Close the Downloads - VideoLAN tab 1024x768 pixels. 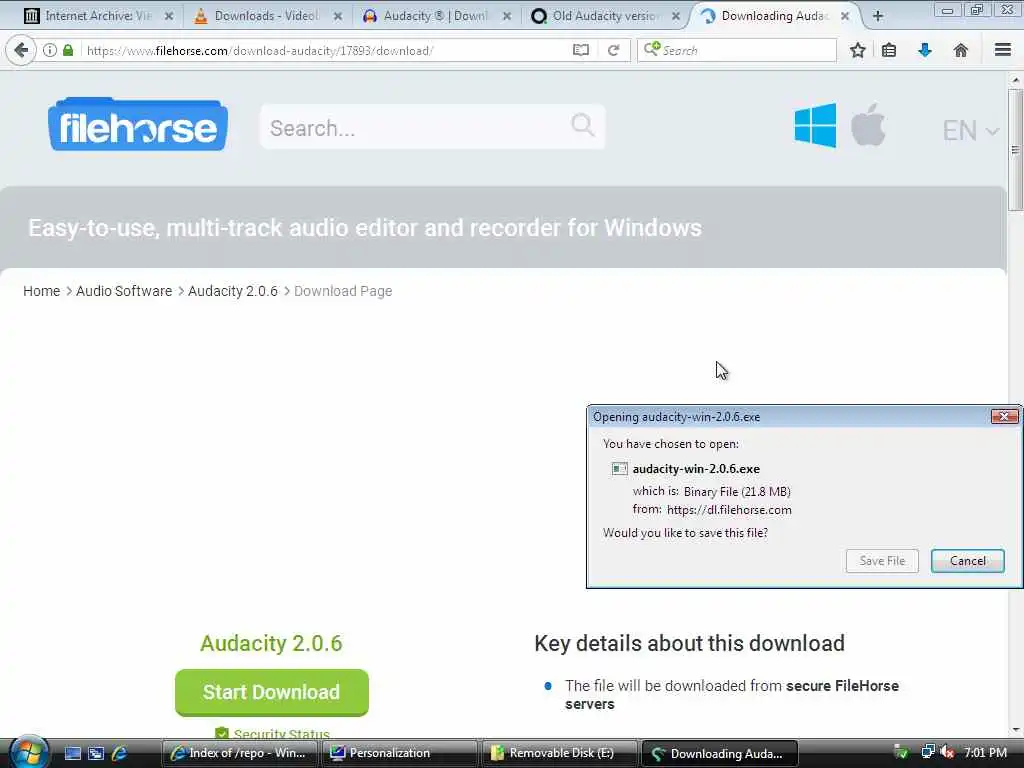tap(338, 16)
